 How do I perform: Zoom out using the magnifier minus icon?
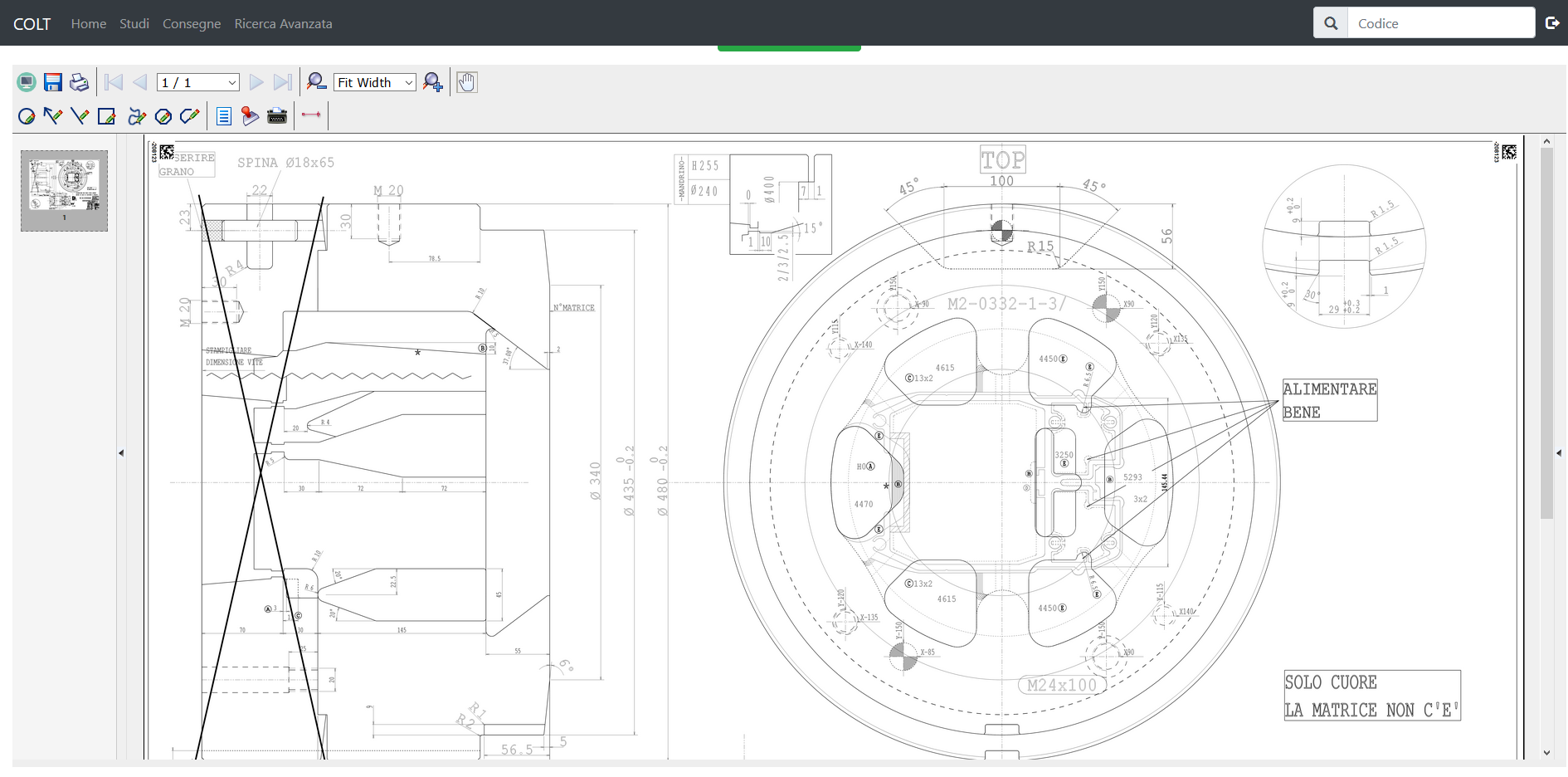[316, 82]
